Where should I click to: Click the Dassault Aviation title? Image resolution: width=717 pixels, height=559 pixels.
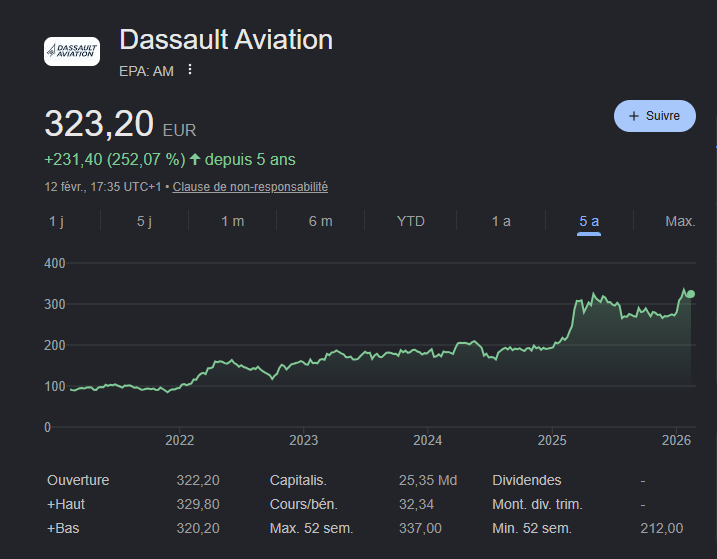click(226, 40)
